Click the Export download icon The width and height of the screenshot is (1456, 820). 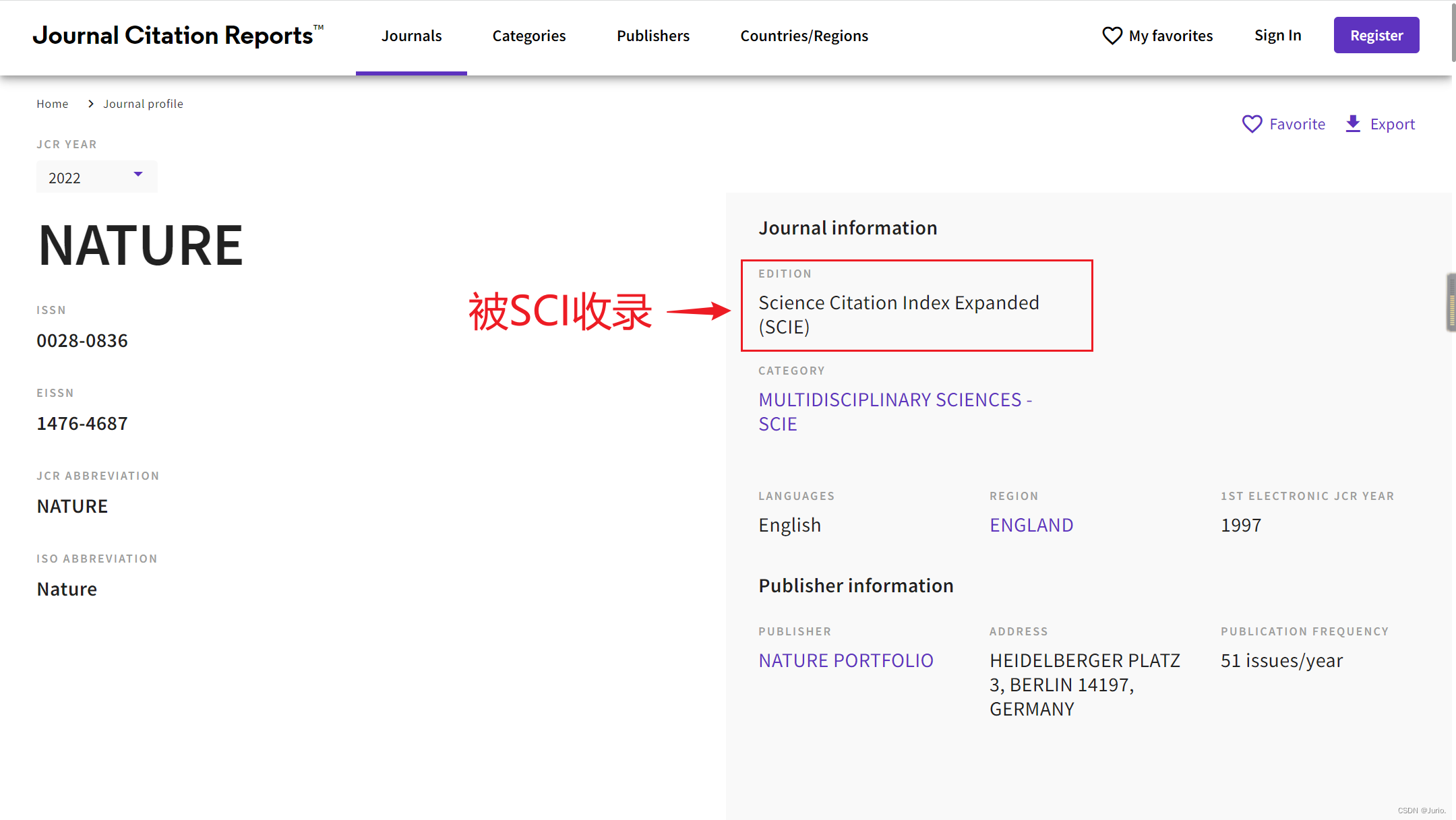[1353, 124]
